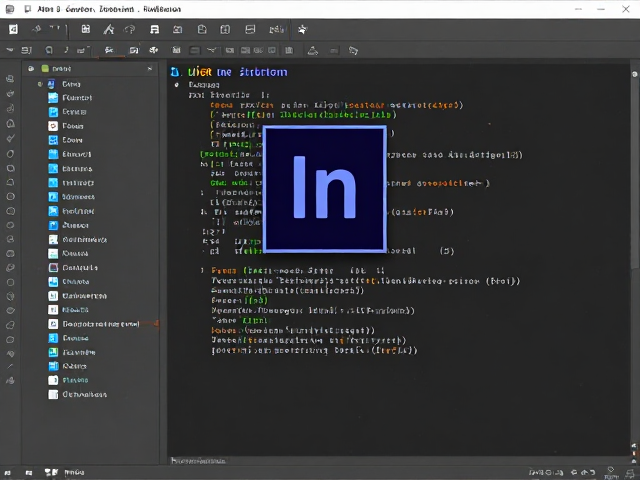This screenshot has width=640, height=480.
Task: Click the large blue "In" logo tile
Action: pos(325,189)
